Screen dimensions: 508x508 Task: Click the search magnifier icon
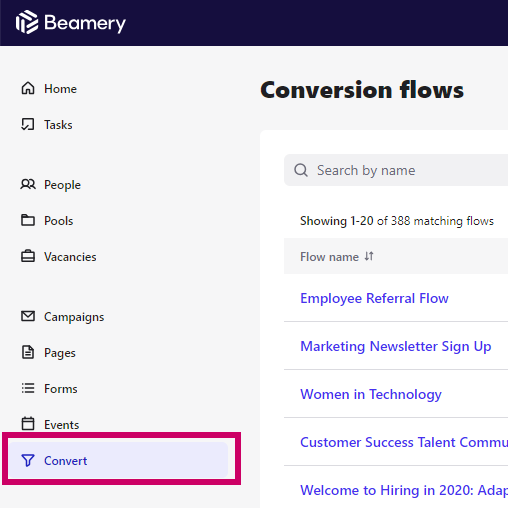pyautogui.click(x=301, y=170)
